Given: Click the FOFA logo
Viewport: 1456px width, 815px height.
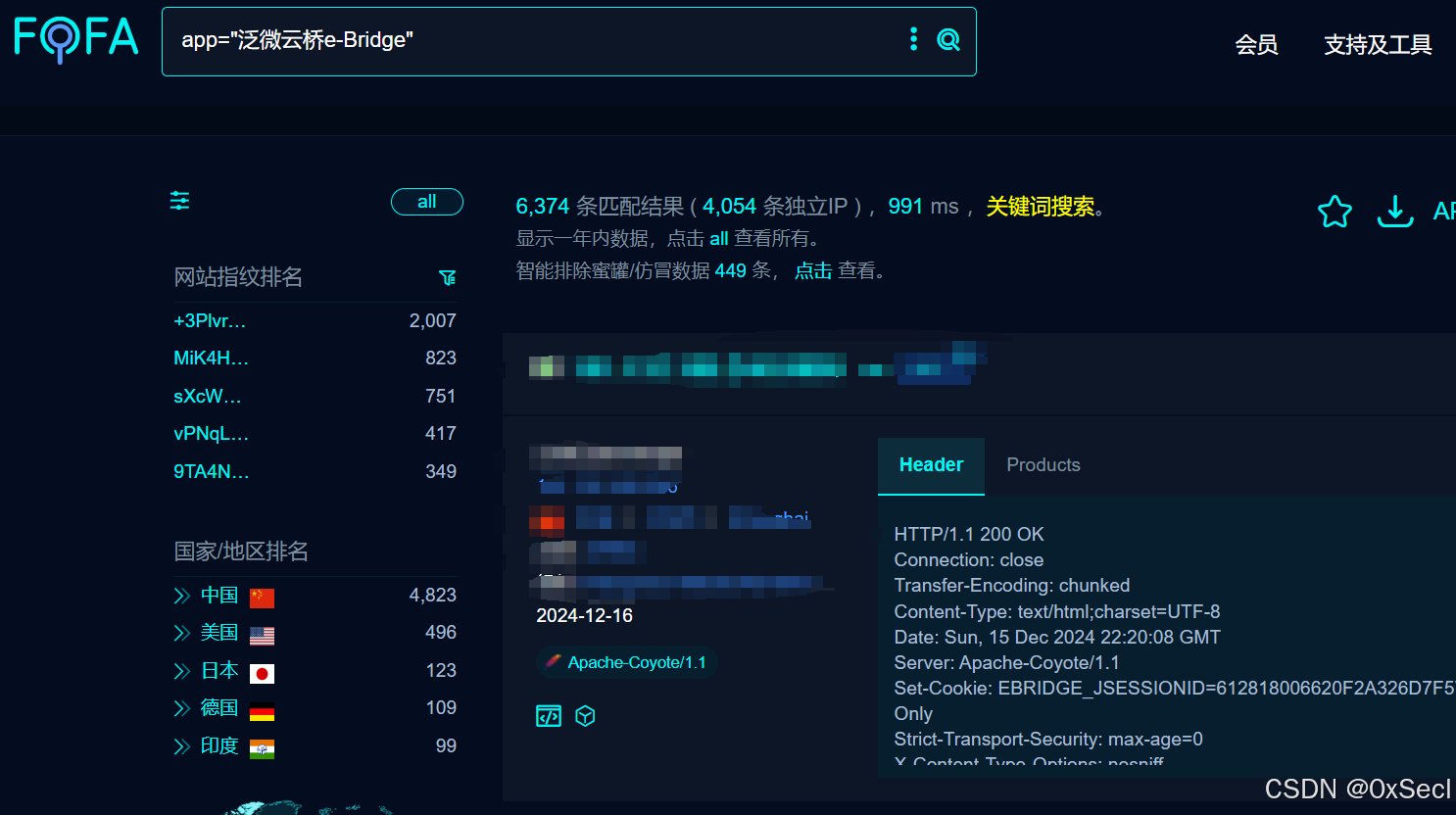Looking at the screenshot, I should tap(75, 39).
